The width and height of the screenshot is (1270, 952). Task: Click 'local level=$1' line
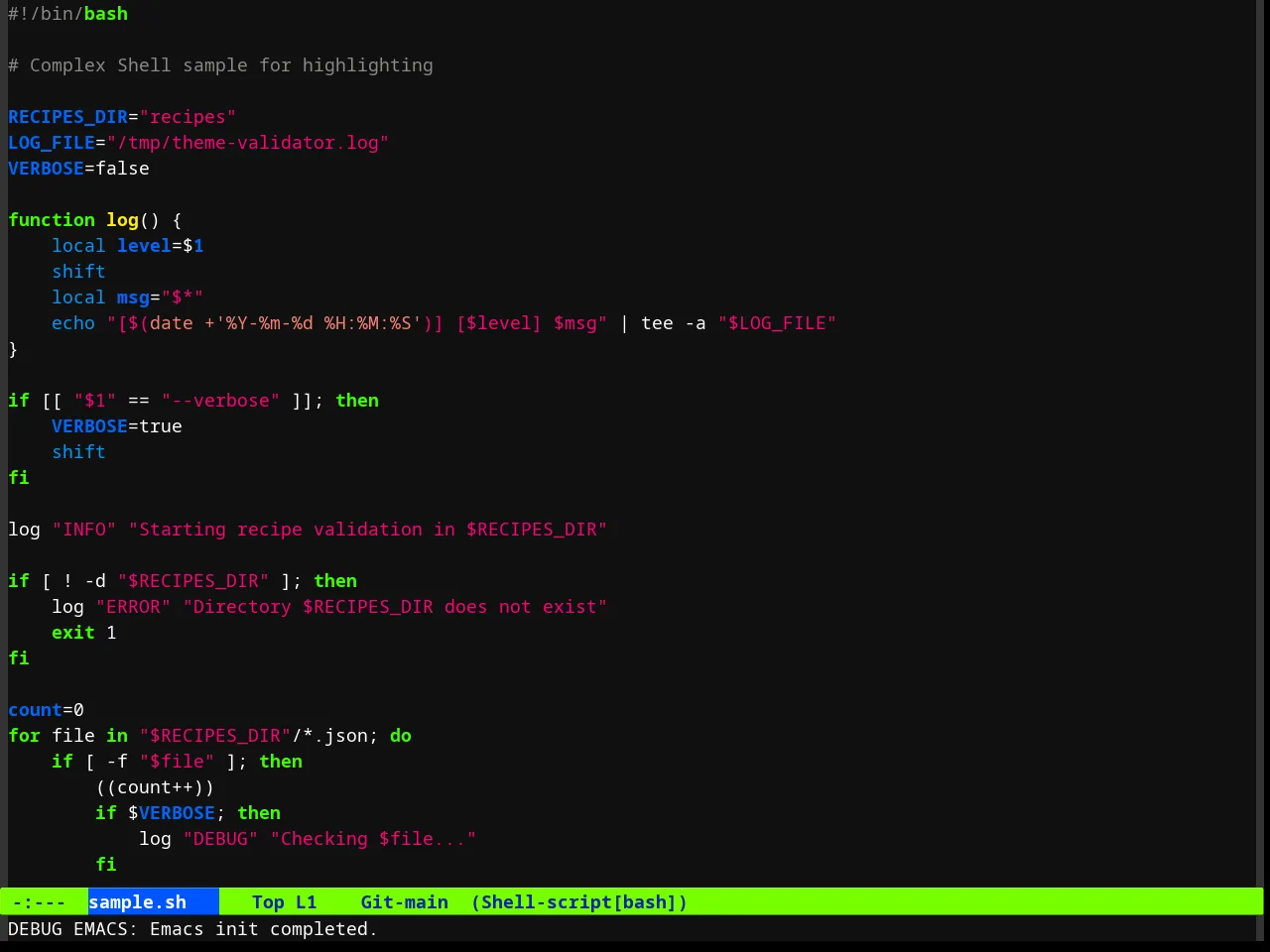(x=128, y=246)
